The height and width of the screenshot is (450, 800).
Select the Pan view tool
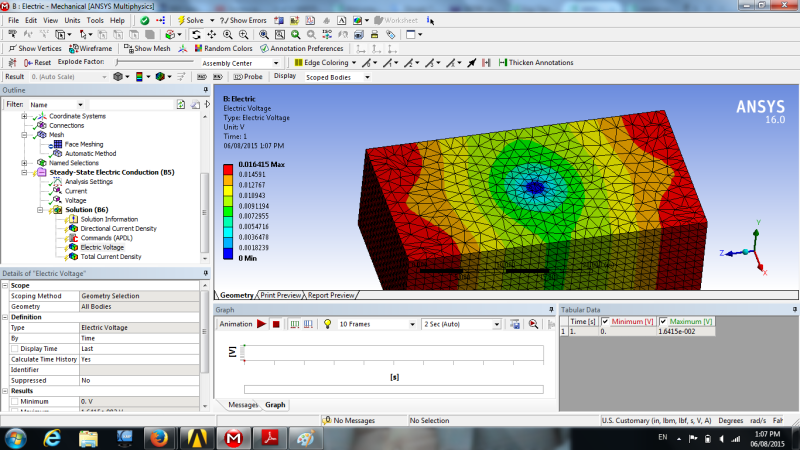(x=211, y=35)
